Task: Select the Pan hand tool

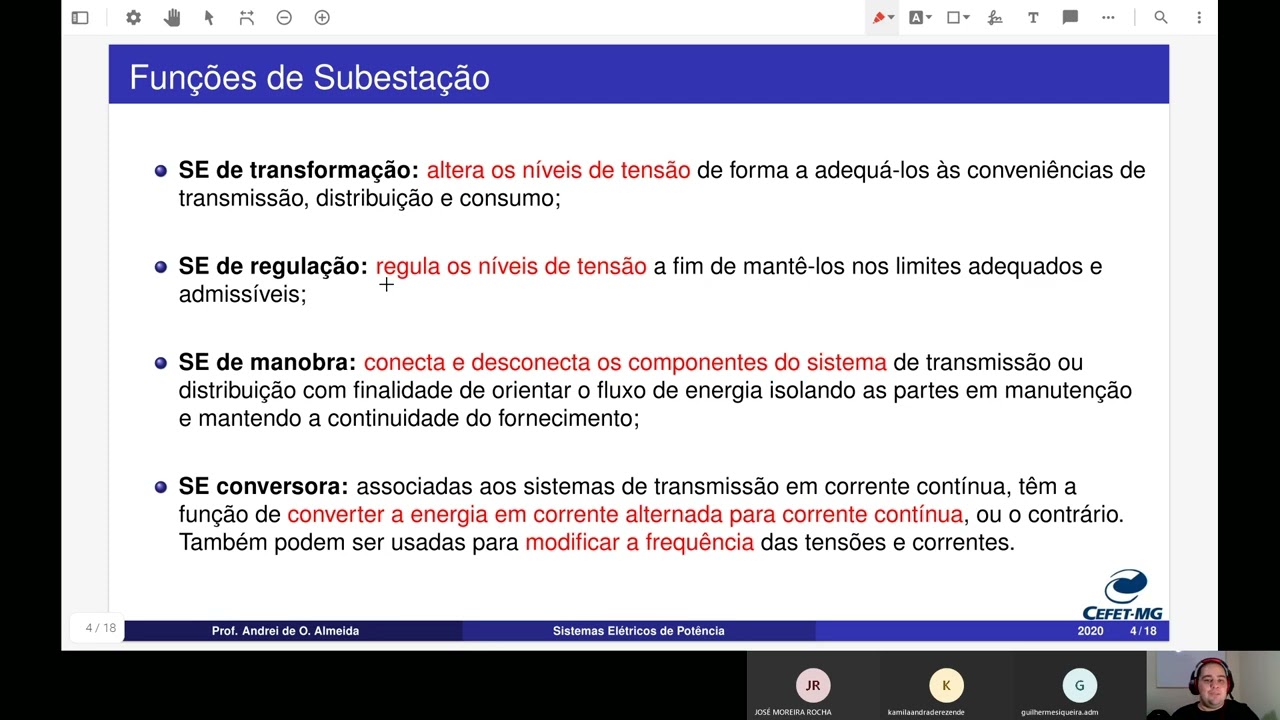Action: pyautogui.click(x=172, y=17)
